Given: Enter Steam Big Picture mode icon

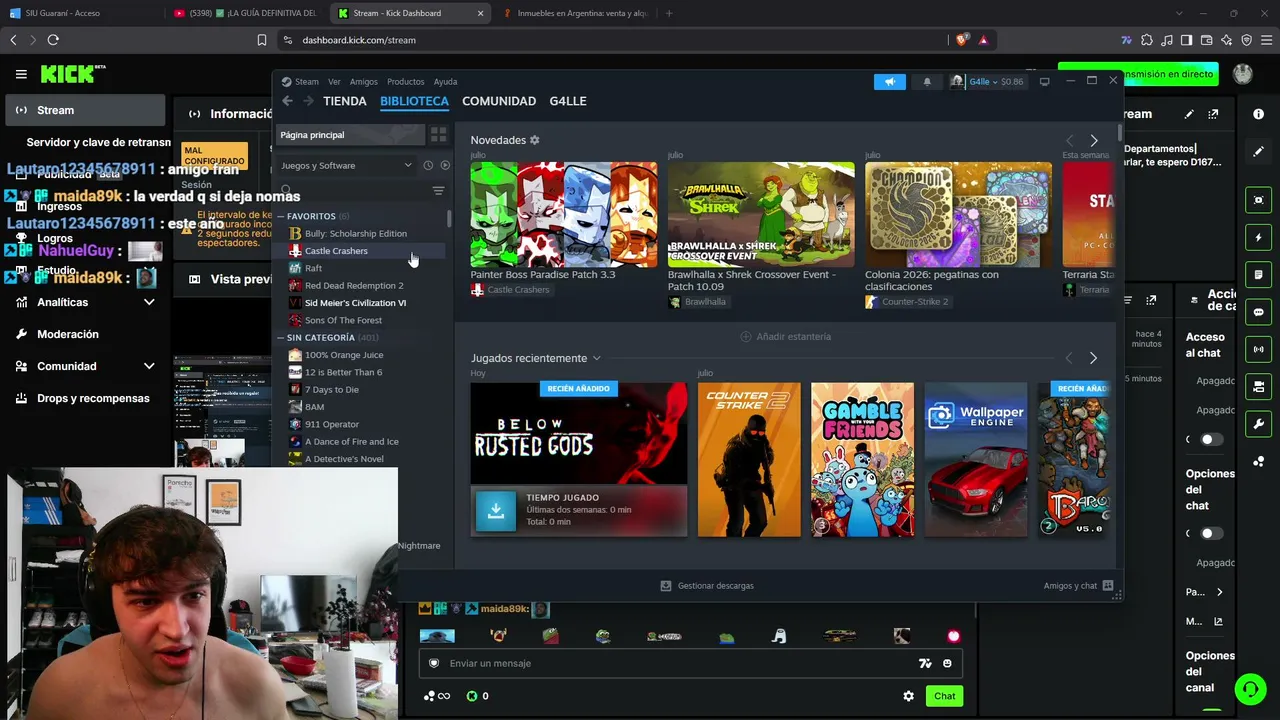Looking at the screenshot, I should tap(1045, 81).
